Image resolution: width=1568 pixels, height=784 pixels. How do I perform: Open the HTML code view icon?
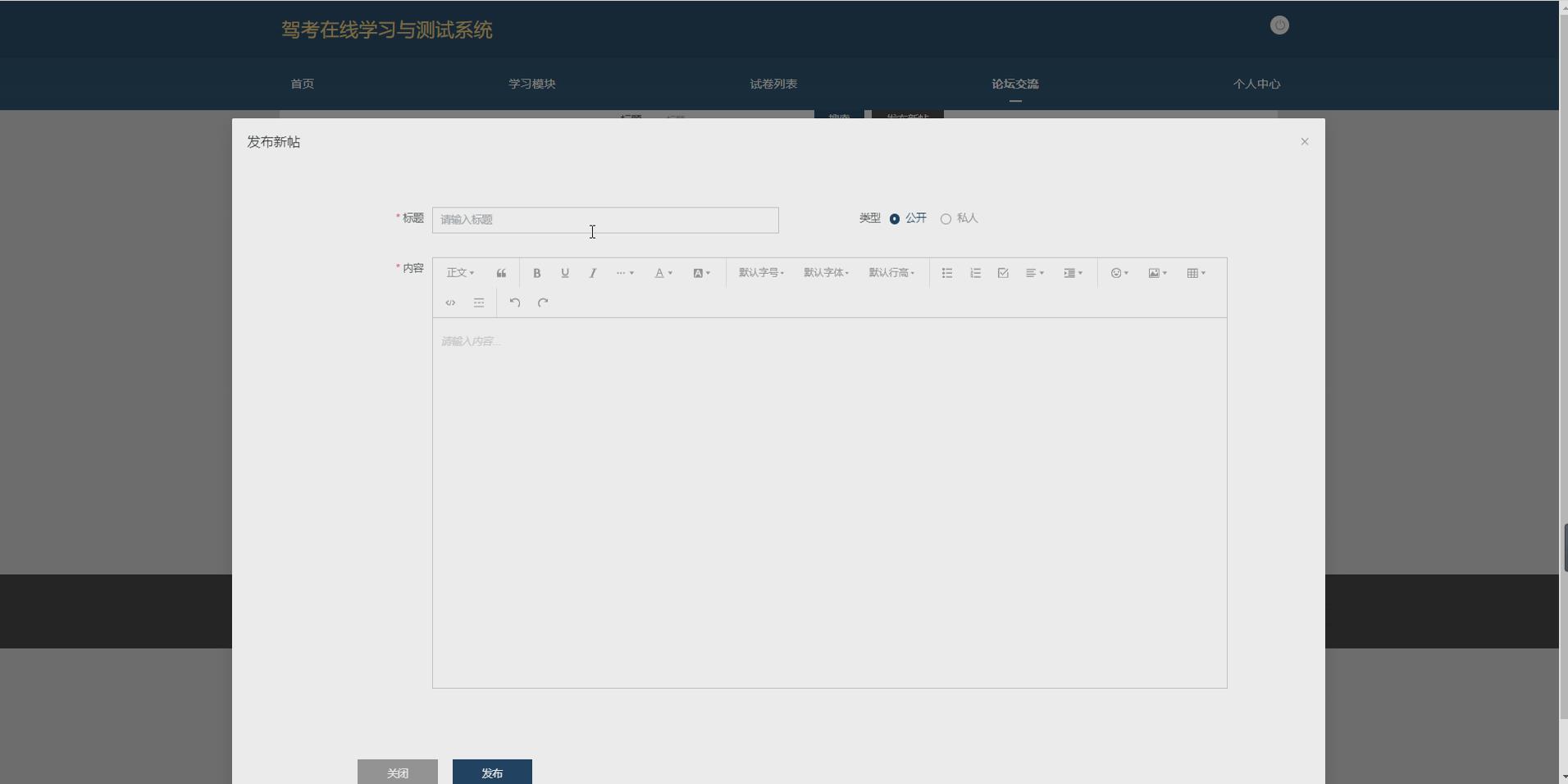coord(449,302)
